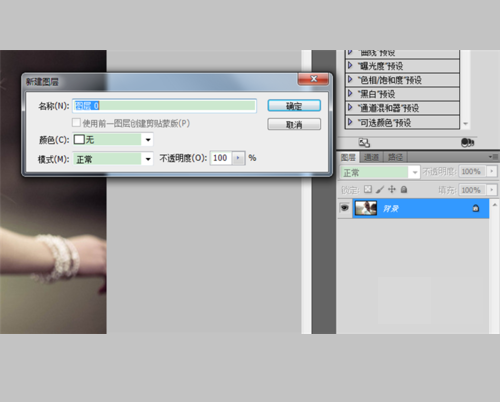Viewport: 500px width, 402px height.
Task: Expand the 黑白 presets group
Action: [350, 94]
